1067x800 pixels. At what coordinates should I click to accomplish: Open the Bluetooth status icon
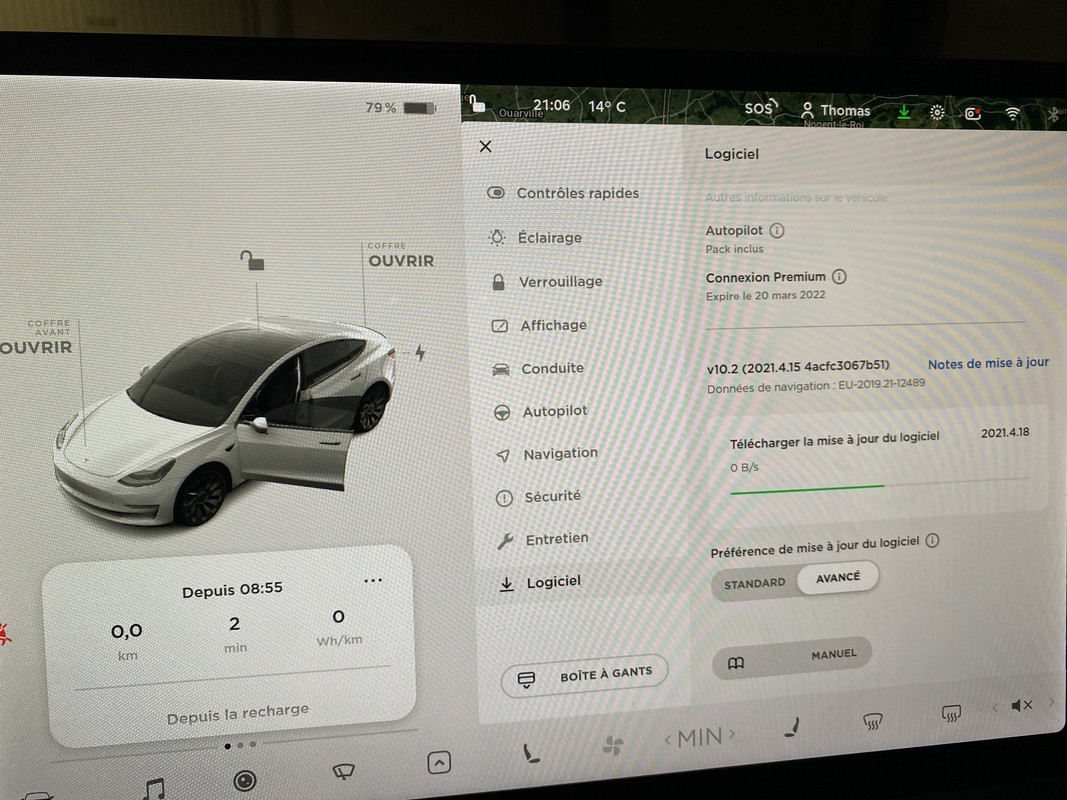click(x=1052, y=115)
